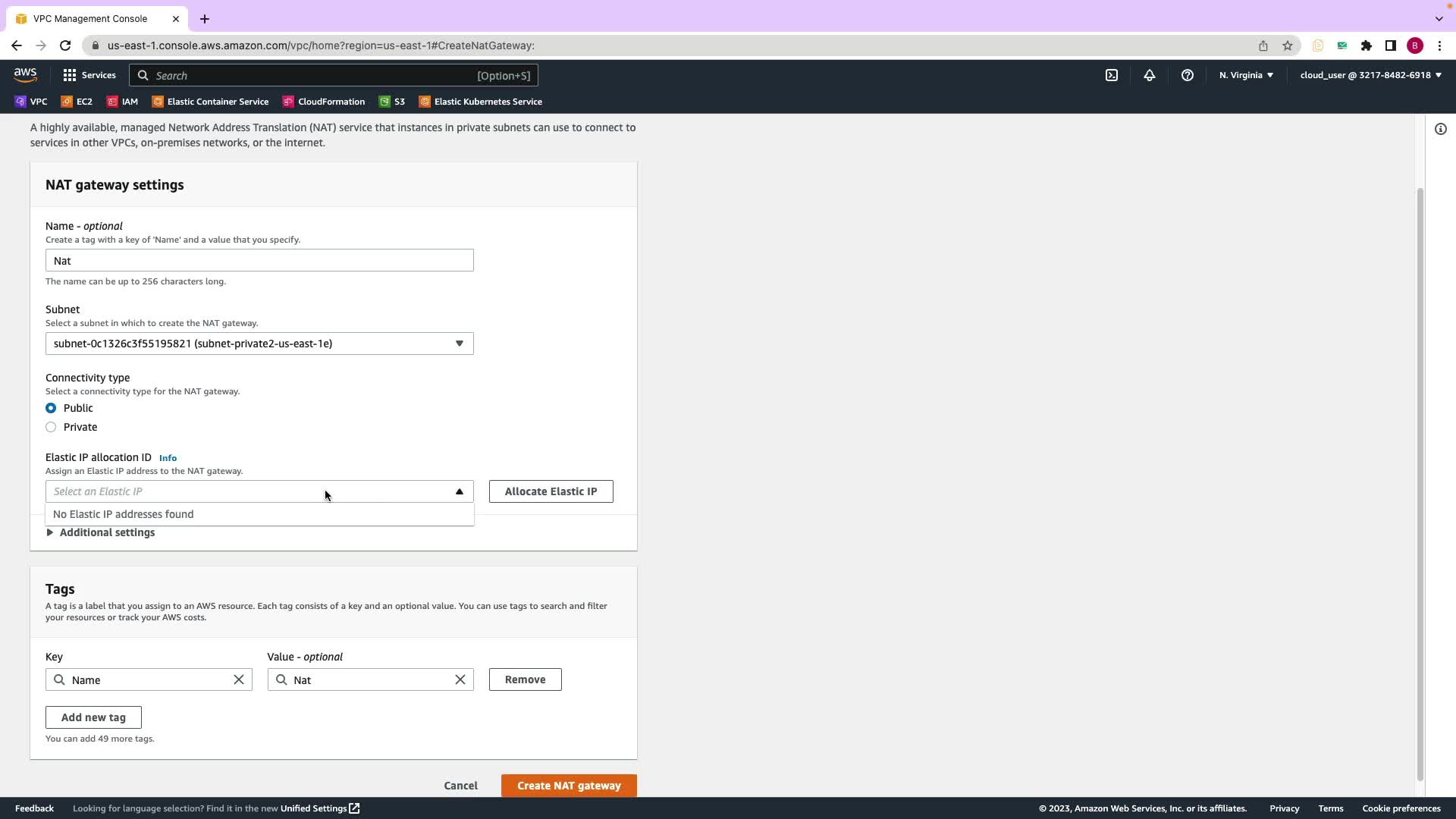Clear the Nat tag value field
The image size is (1456, 819).
tap(460, 679)
